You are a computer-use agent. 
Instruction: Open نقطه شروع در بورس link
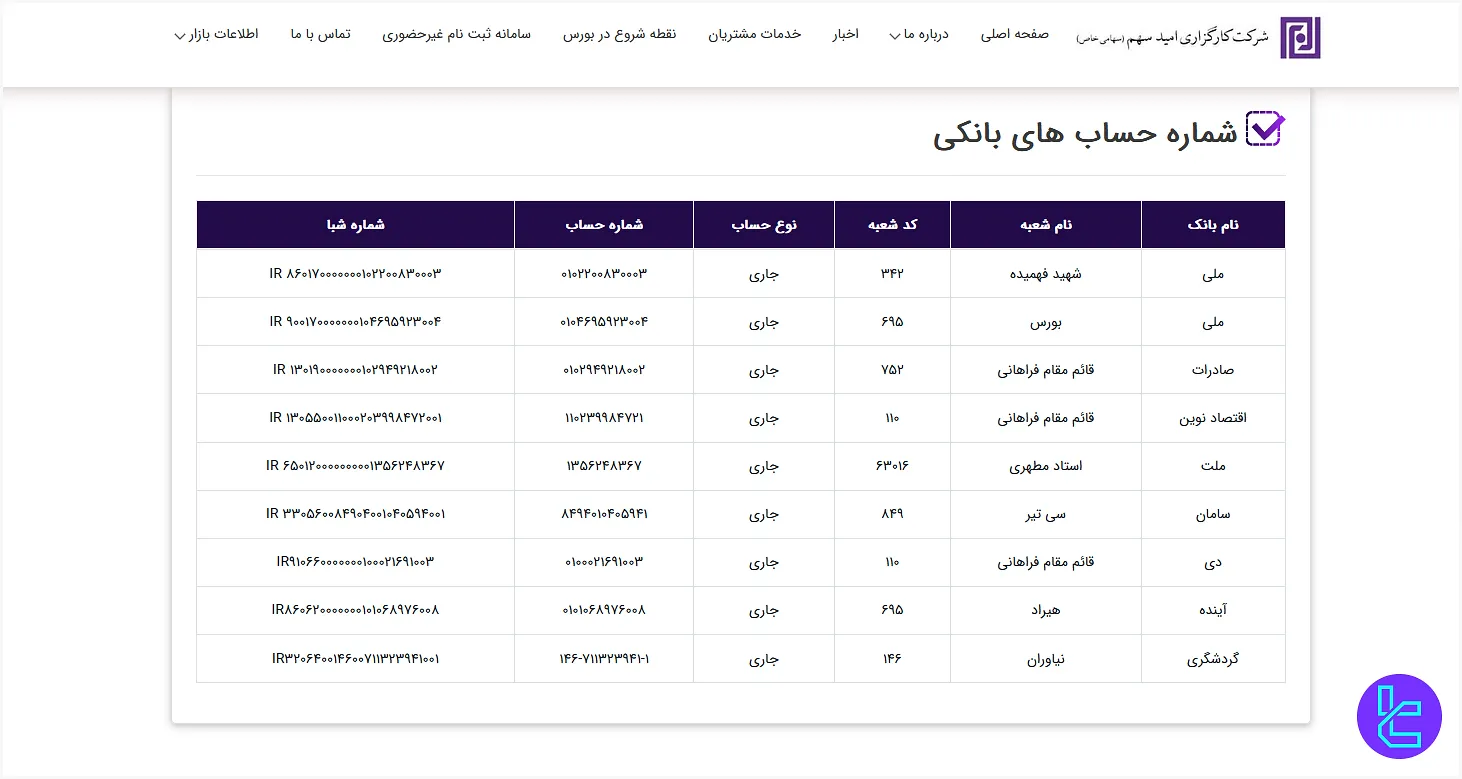[x=619, y=34]
